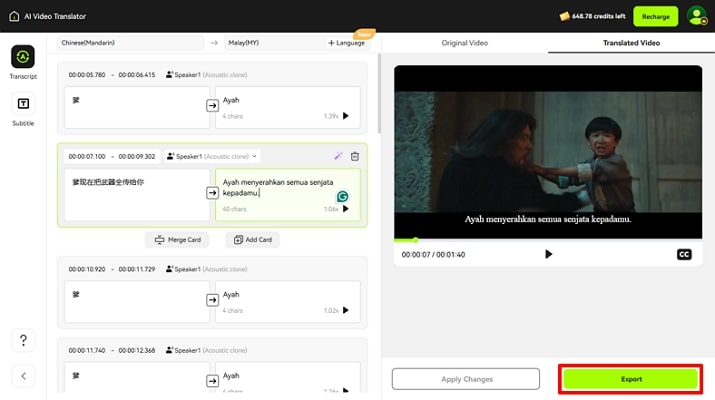The height and width of the screenshot is (400, 715).
Task: Collapse sidebar with the back chevron
Action: [23, 376]
